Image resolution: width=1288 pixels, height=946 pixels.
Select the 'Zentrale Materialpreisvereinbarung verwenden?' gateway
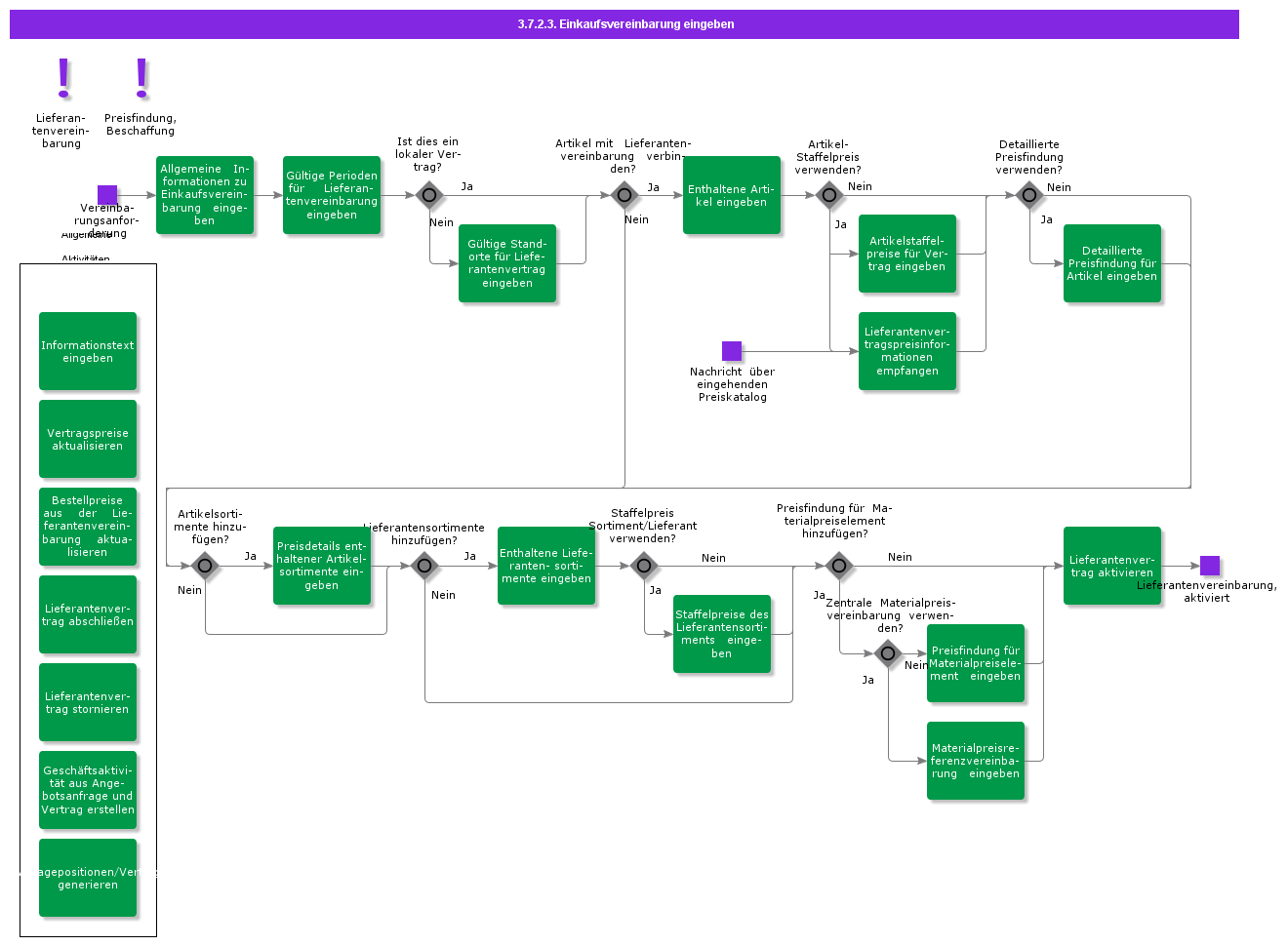(x=888, y=653)
